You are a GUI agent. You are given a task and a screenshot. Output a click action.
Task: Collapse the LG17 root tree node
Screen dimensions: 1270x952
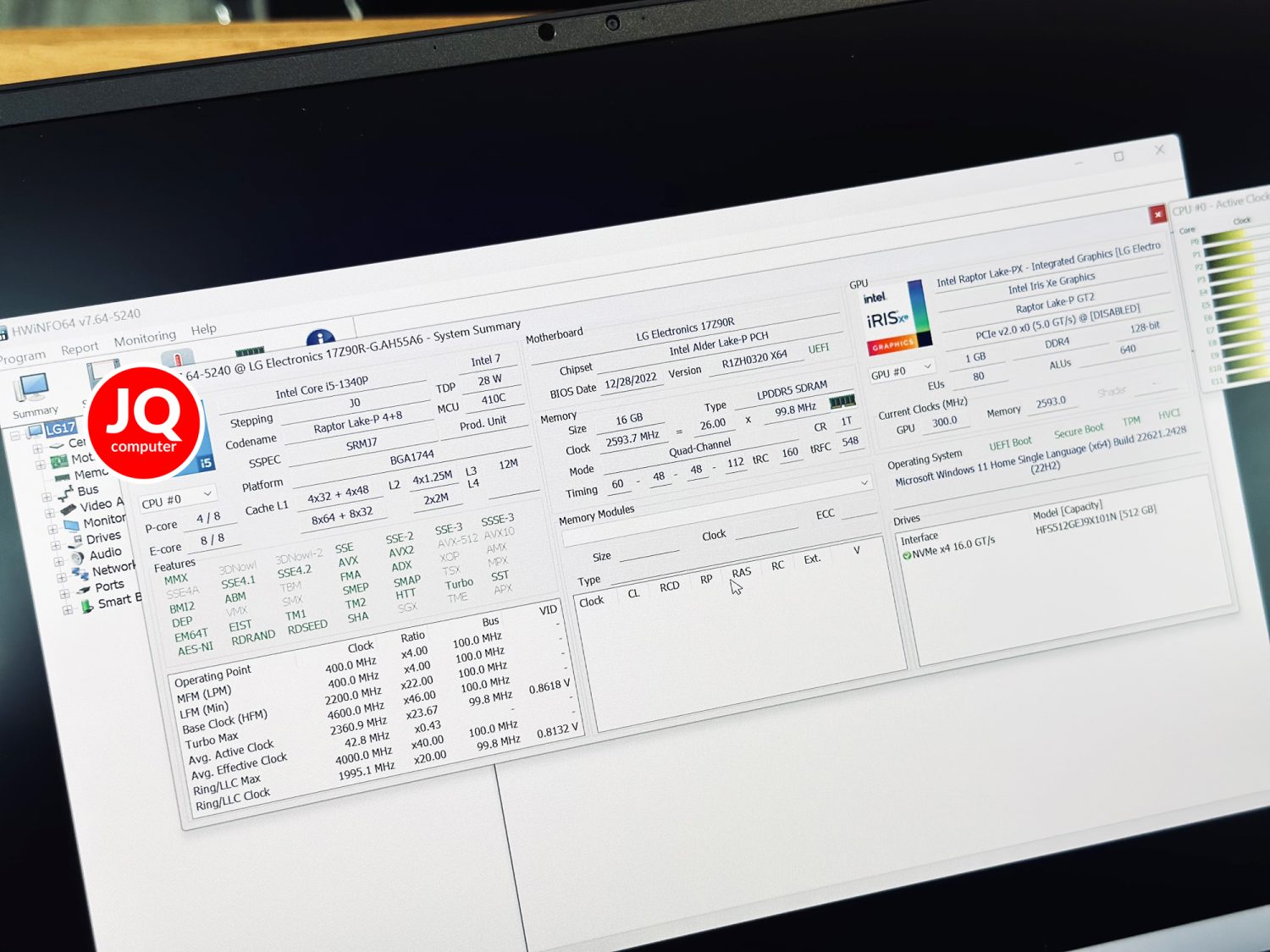(15, 437)
